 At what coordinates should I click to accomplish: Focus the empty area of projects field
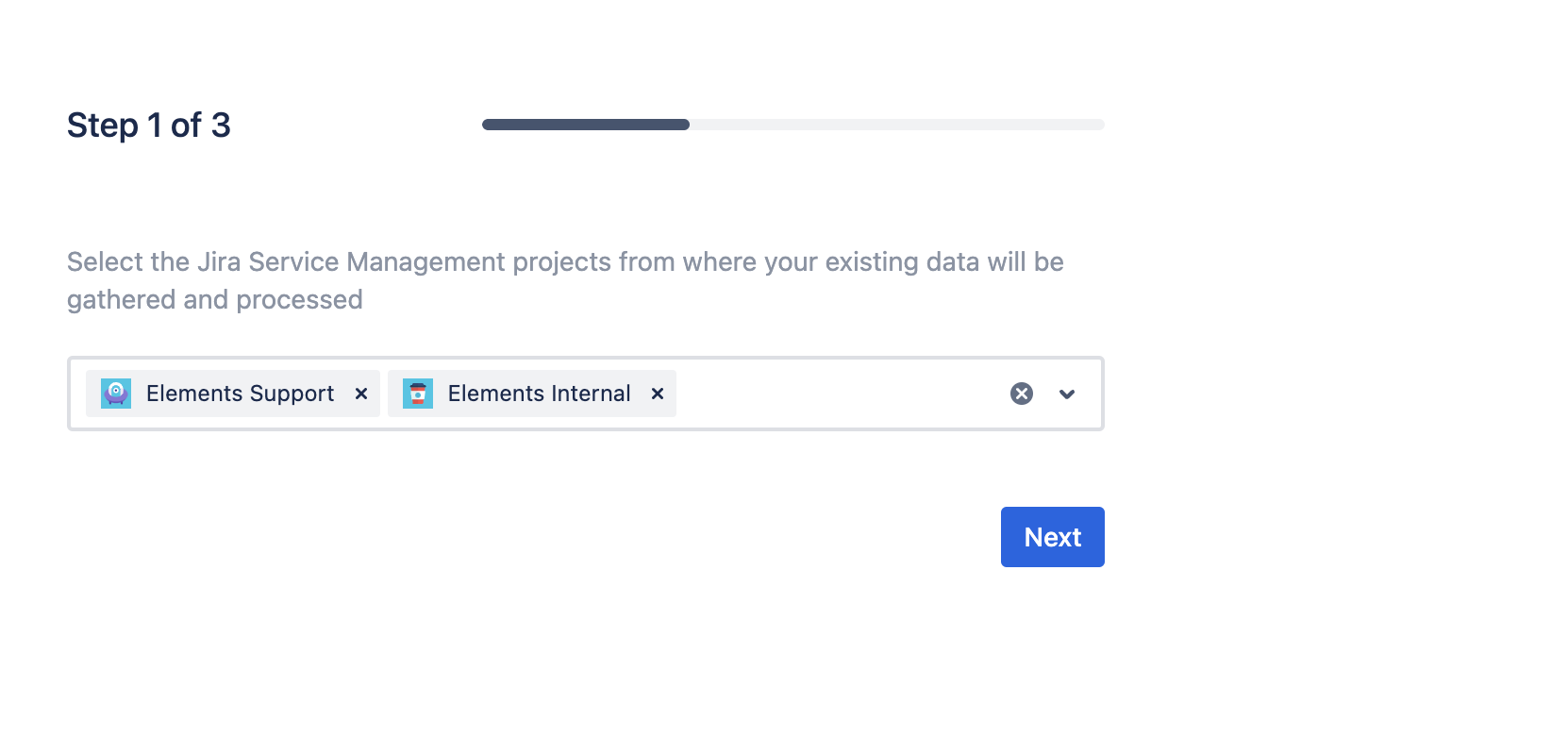point(840,394)
